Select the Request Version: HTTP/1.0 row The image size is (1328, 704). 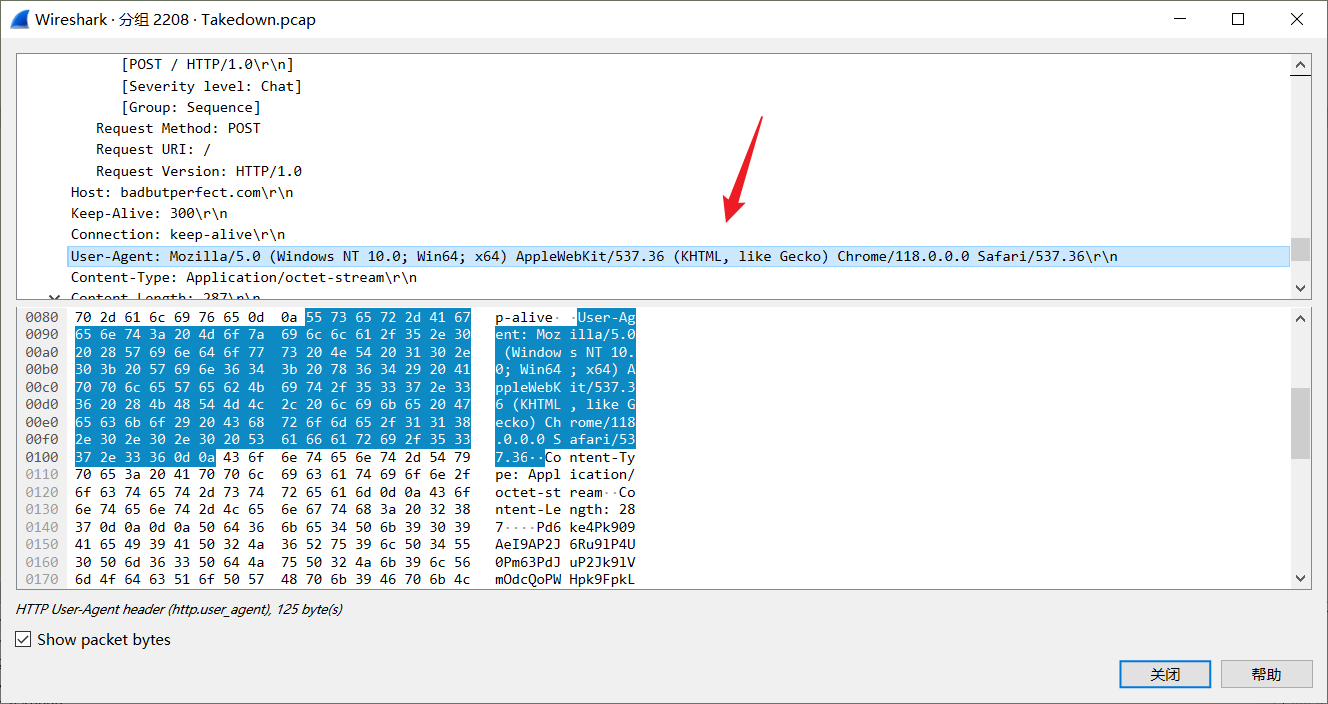tap(199, 171)
